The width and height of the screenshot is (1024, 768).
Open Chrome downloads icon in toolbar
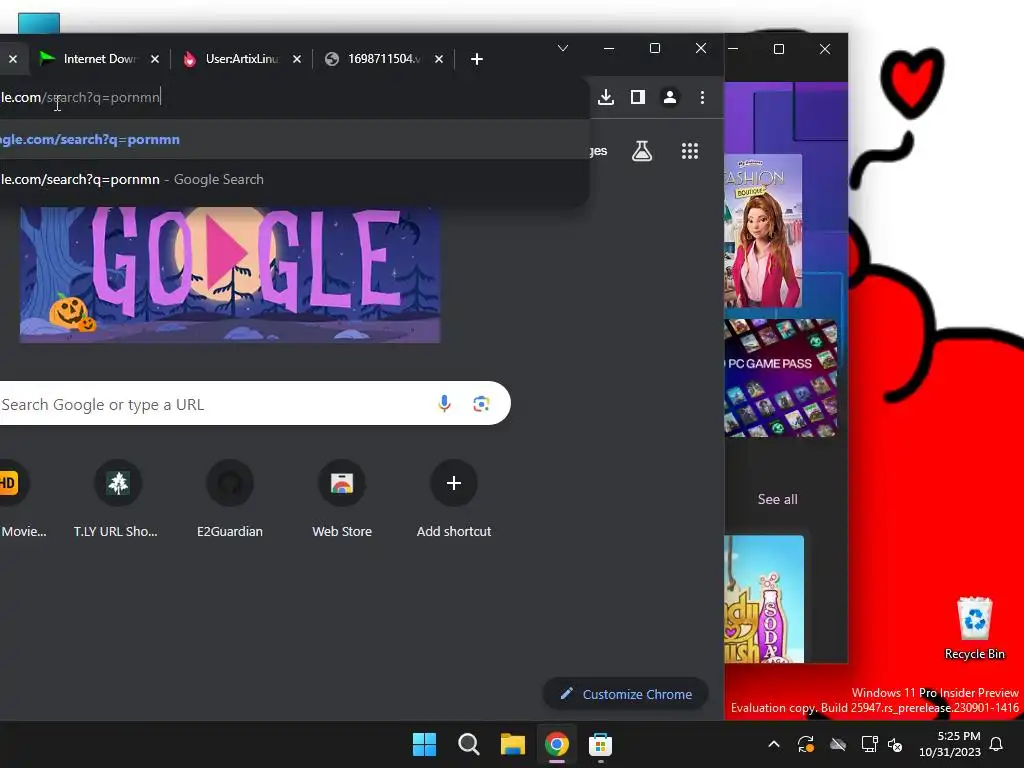click(x=605, y=97)
